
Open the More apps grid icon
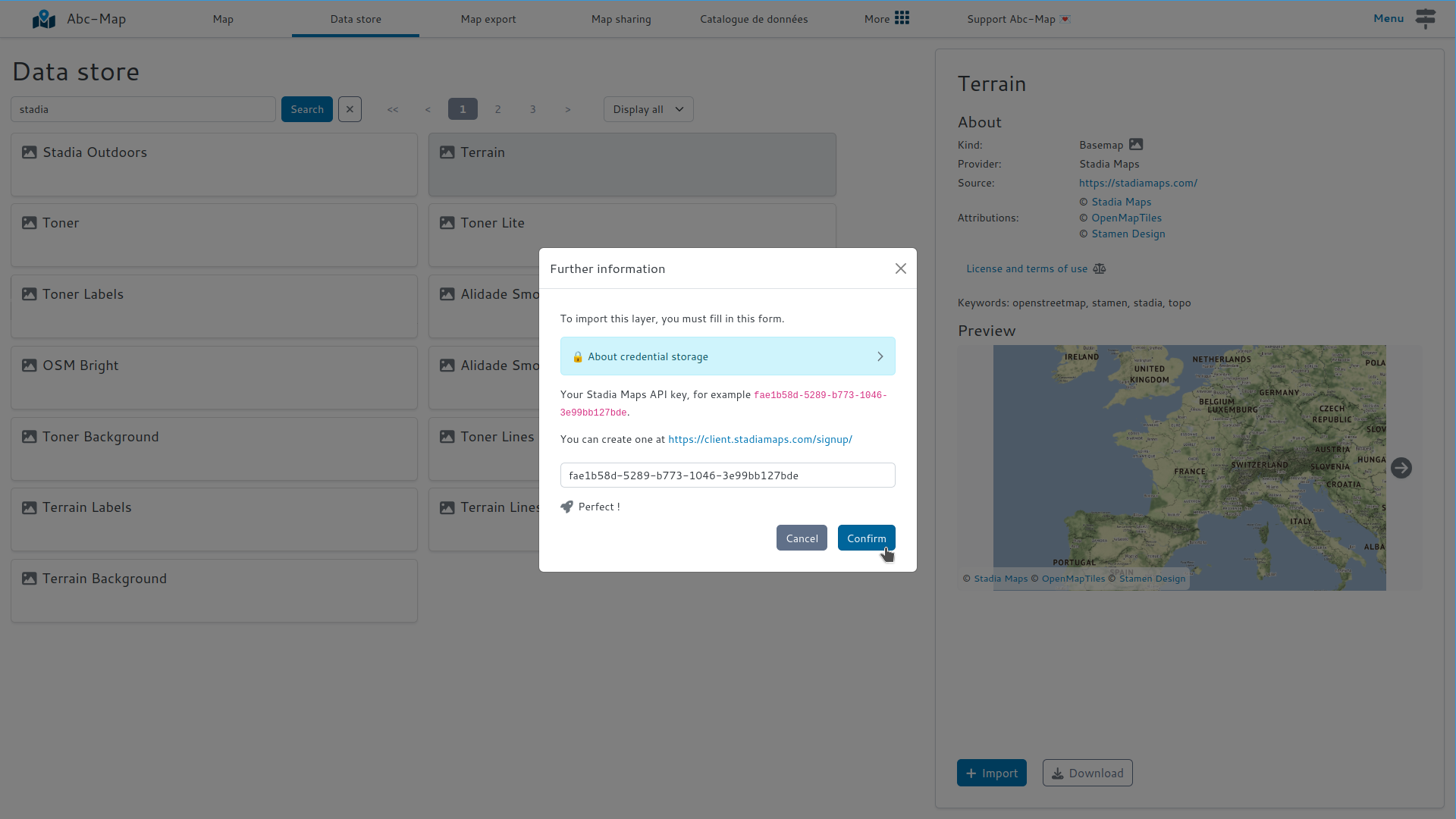pyautogui.click(x=902, y=18)
